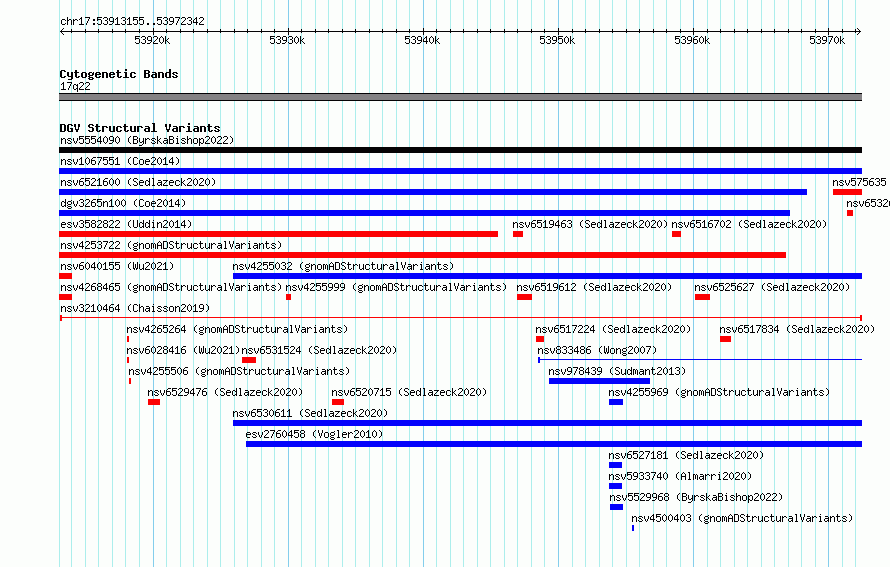This screenshot has height=567, width=890.
Task: Click the esv3582822 (Uddin2014) red bar
Action: [278, 234]
